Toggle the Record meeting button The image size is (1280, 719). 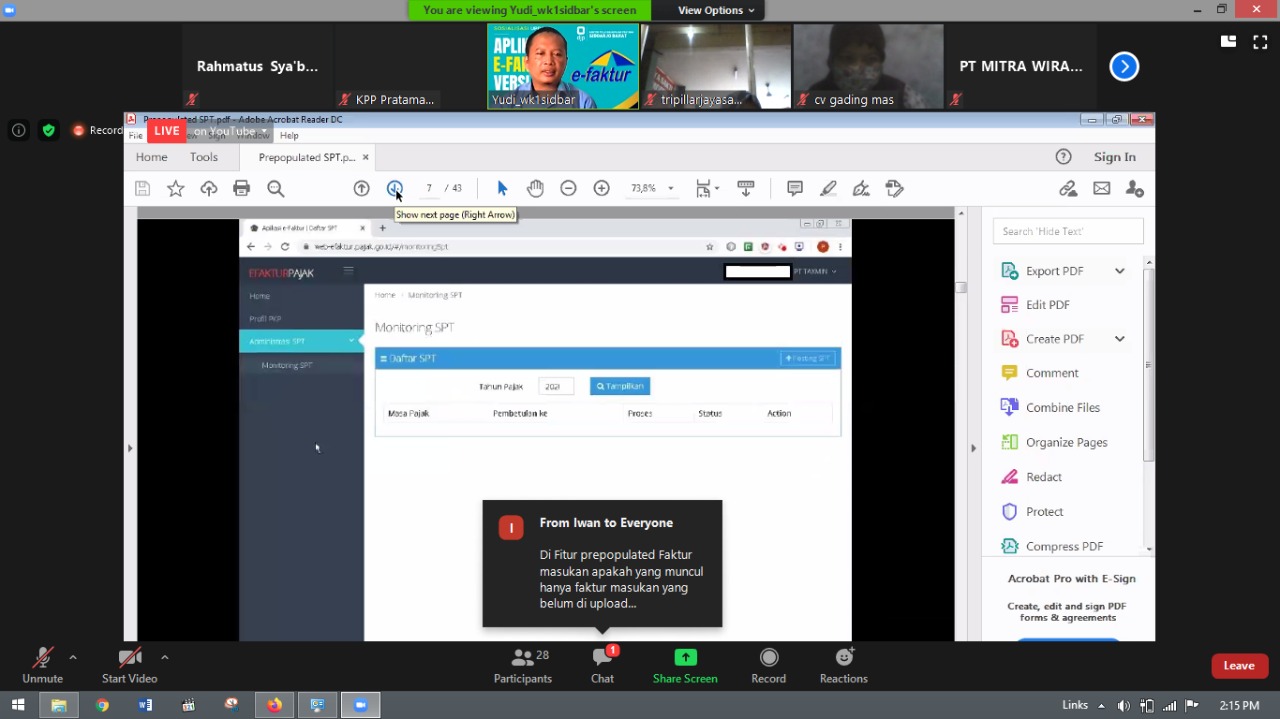[x=768, y=665]
